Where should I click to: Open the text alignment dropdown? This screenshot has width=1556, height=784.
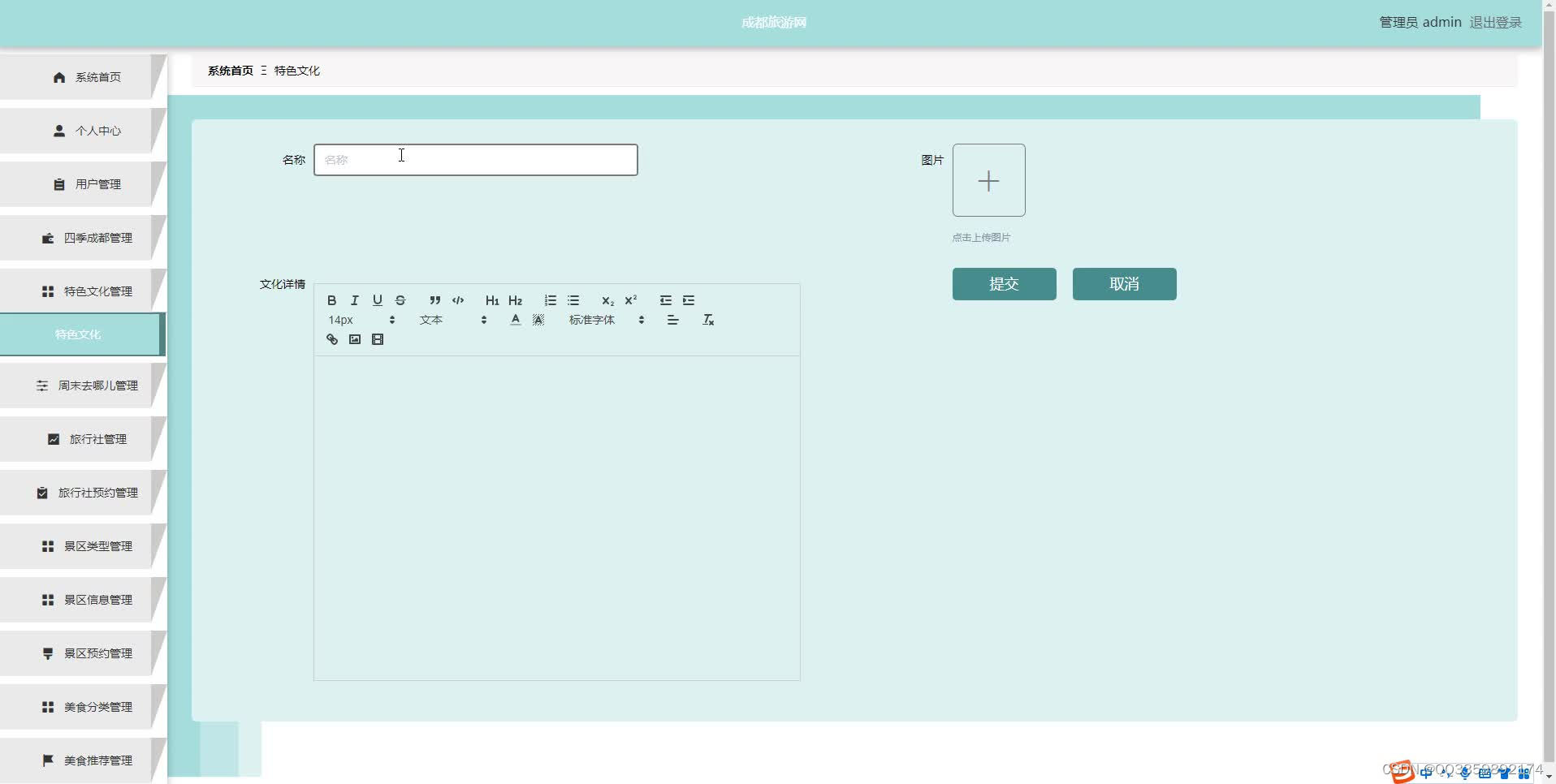click(x=672, y=320)
